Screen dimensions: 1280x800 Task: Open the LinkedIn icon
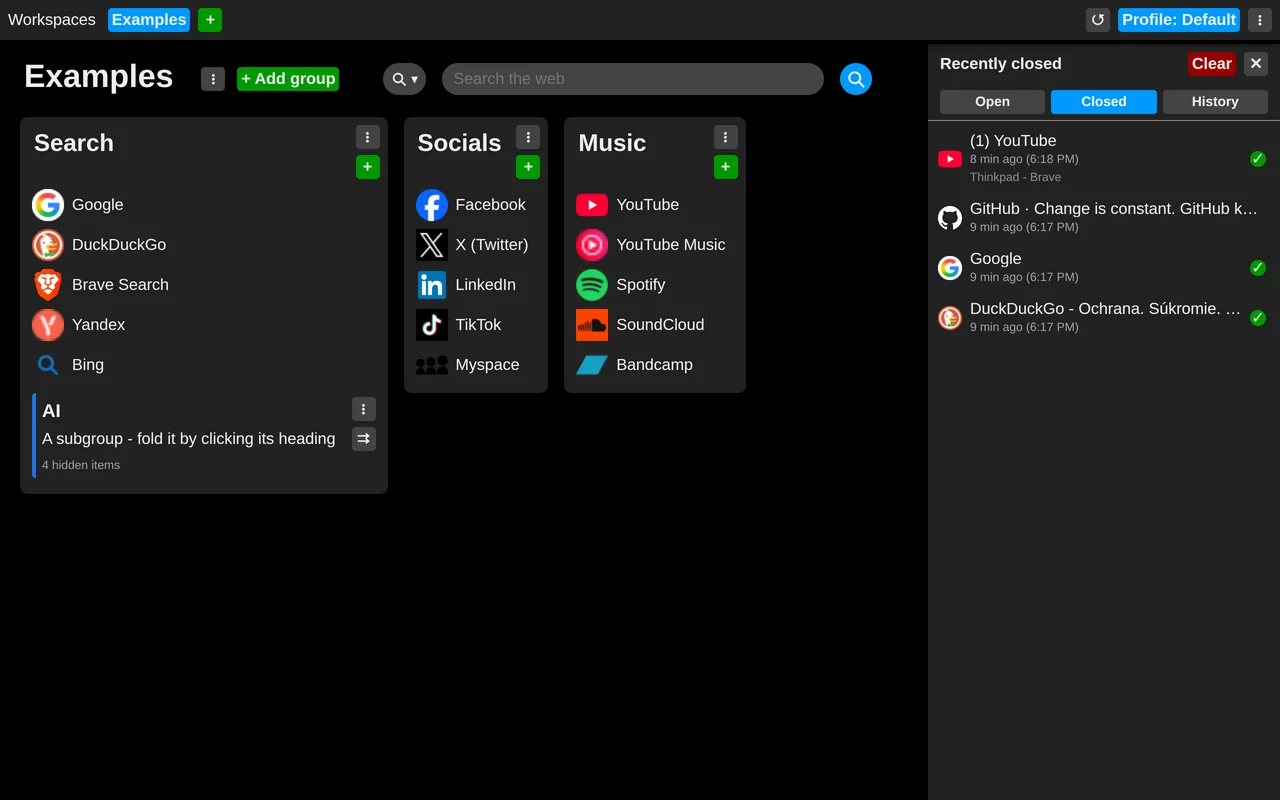point(432,285)
